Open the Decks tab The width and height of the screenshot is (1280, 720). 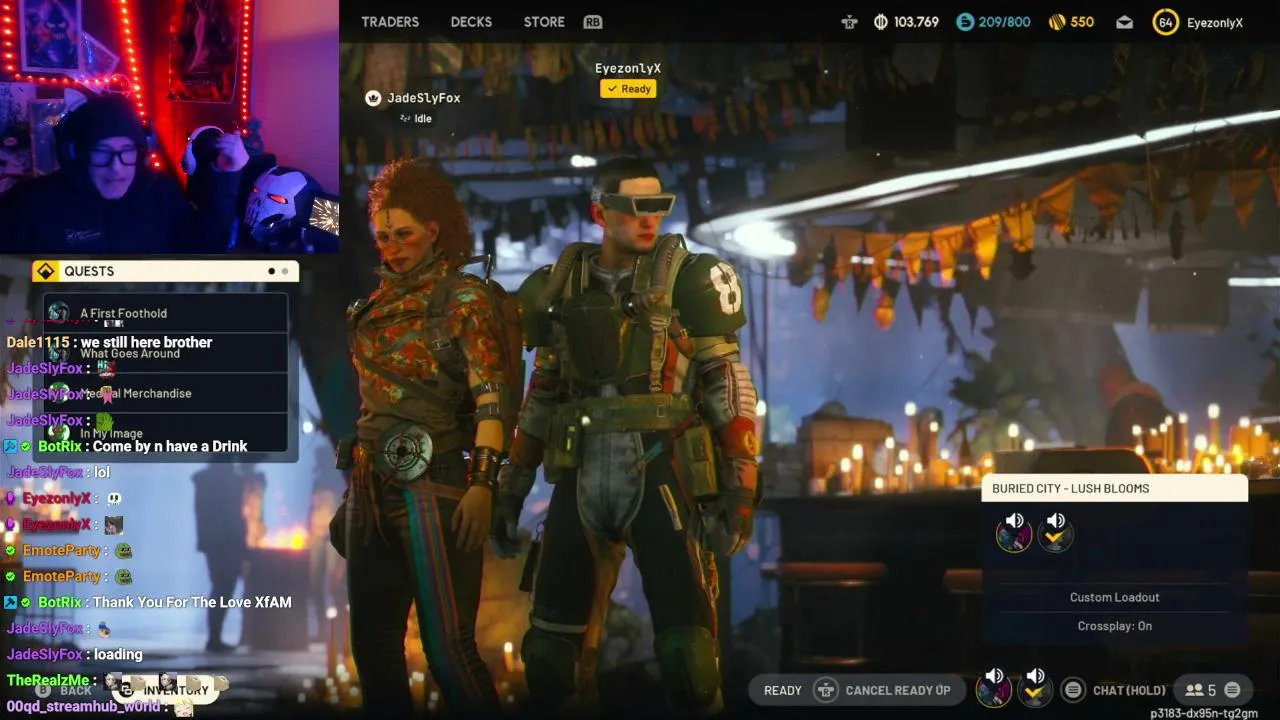point(471,22)
